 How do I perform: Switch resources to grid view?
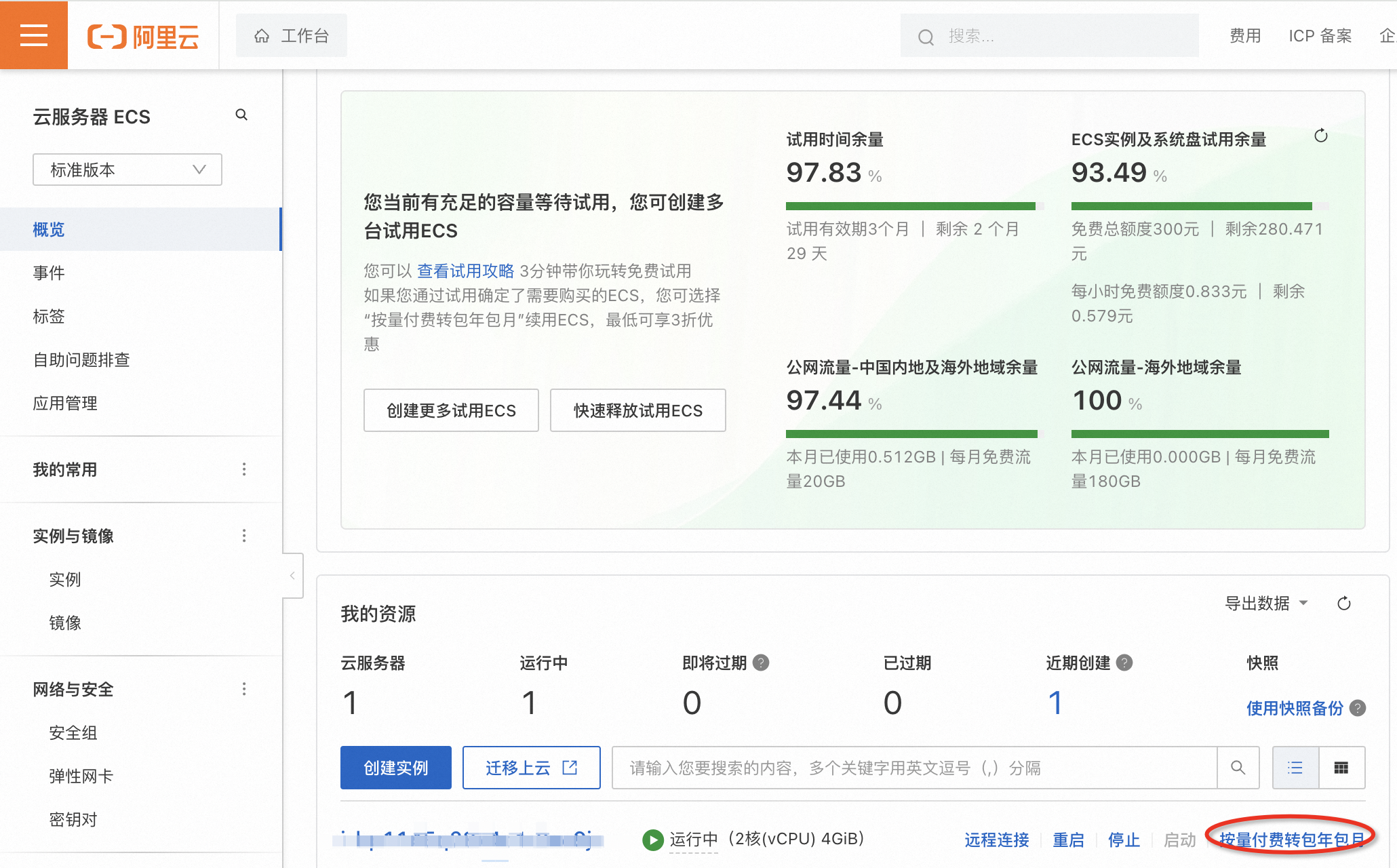tap(1341, 768)
